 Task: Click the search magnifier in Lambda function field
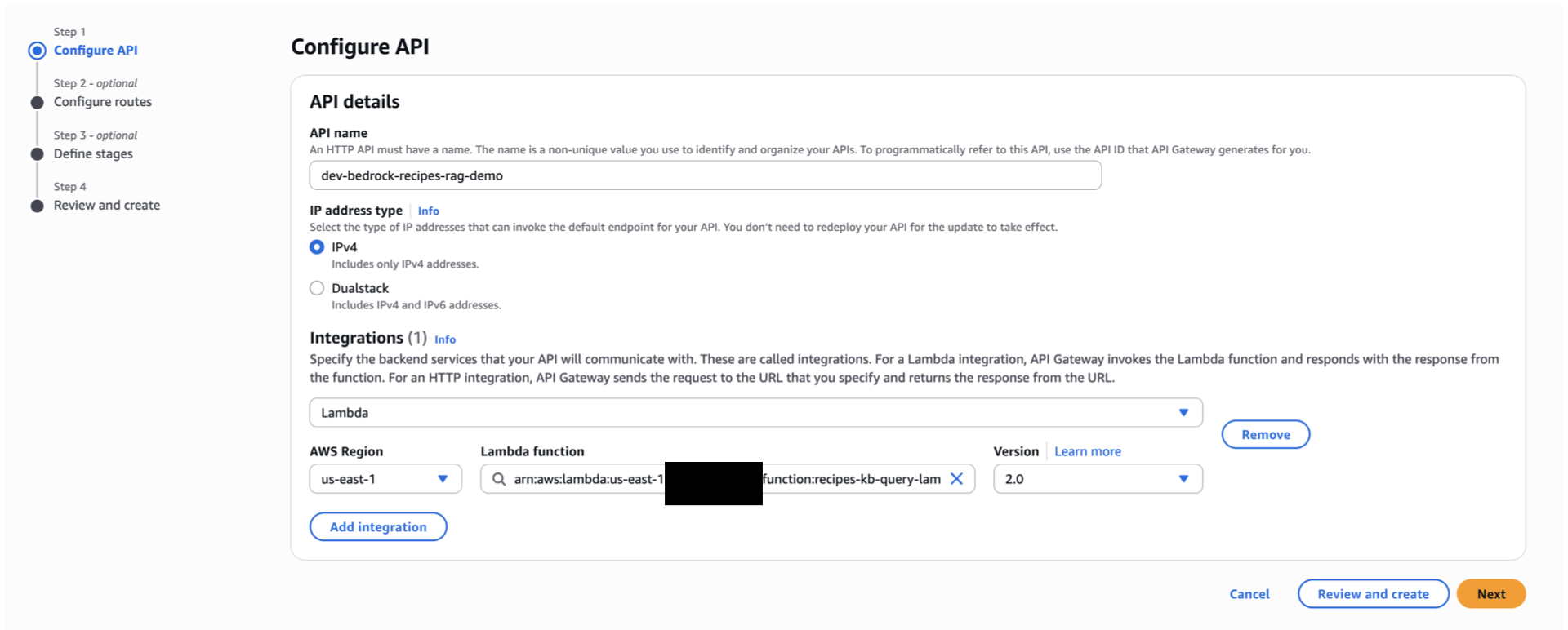click(498, 479)
